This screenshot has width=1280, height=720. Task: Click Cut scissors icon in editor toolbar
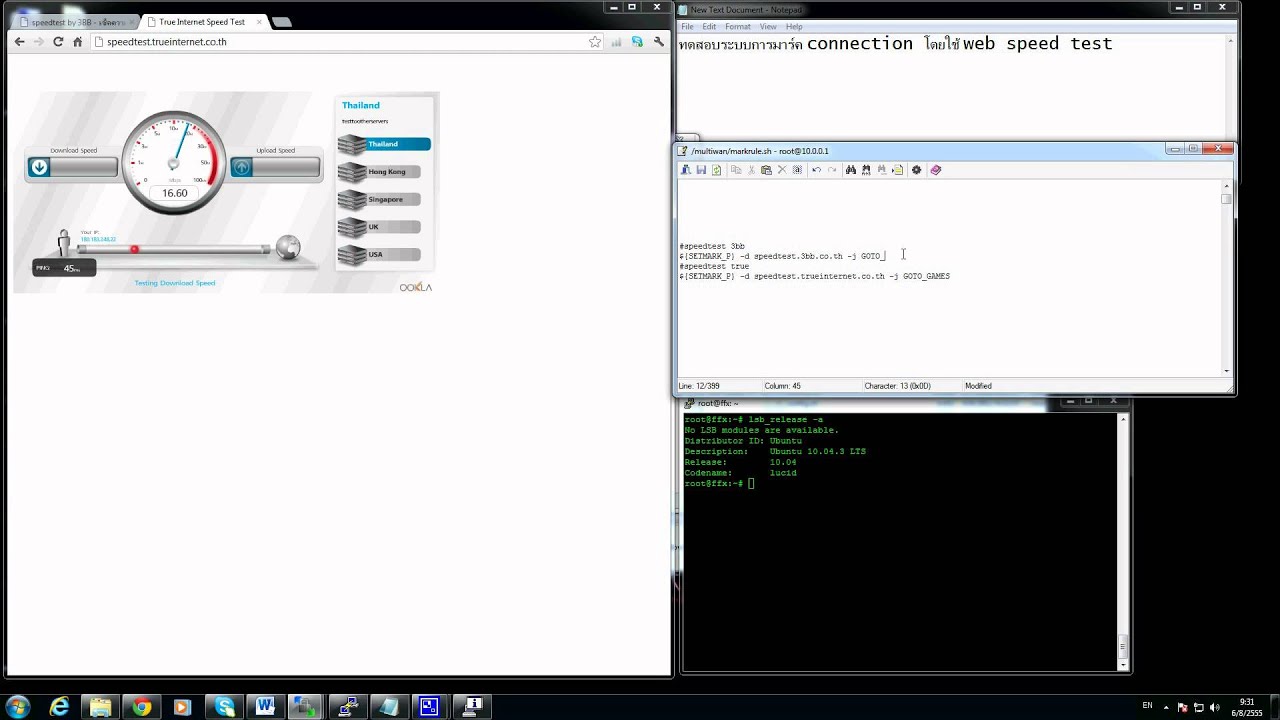pyautogui.click(x=751, y=170)
